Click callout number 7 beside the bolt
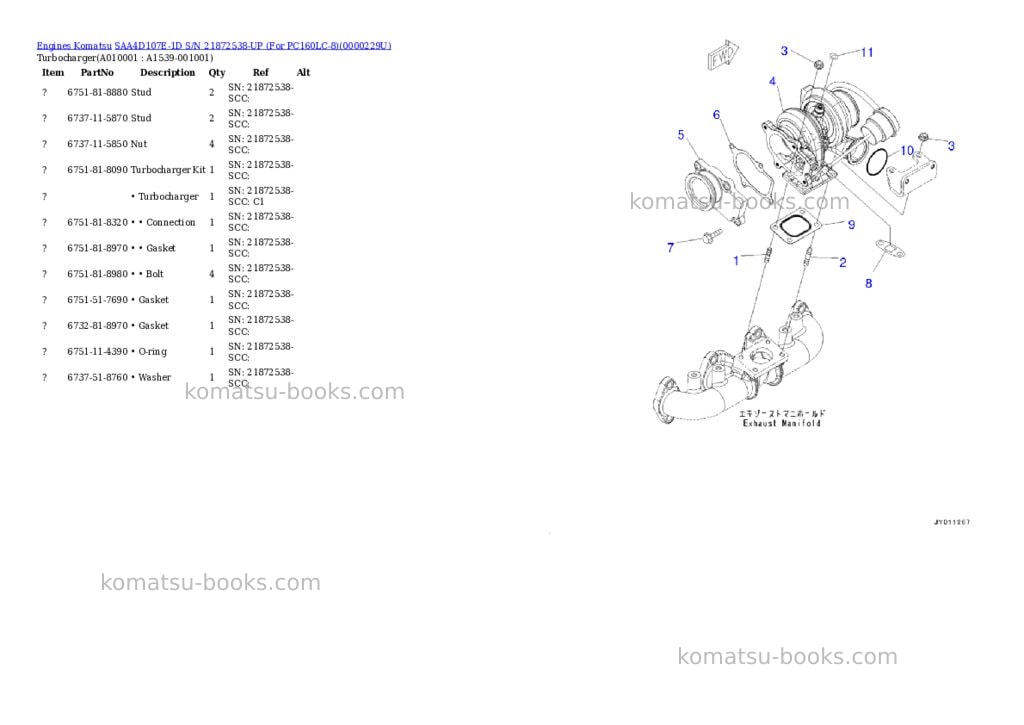Viewport: 1024px width, 725px height. pyautogui.click(x=671, y=248)
